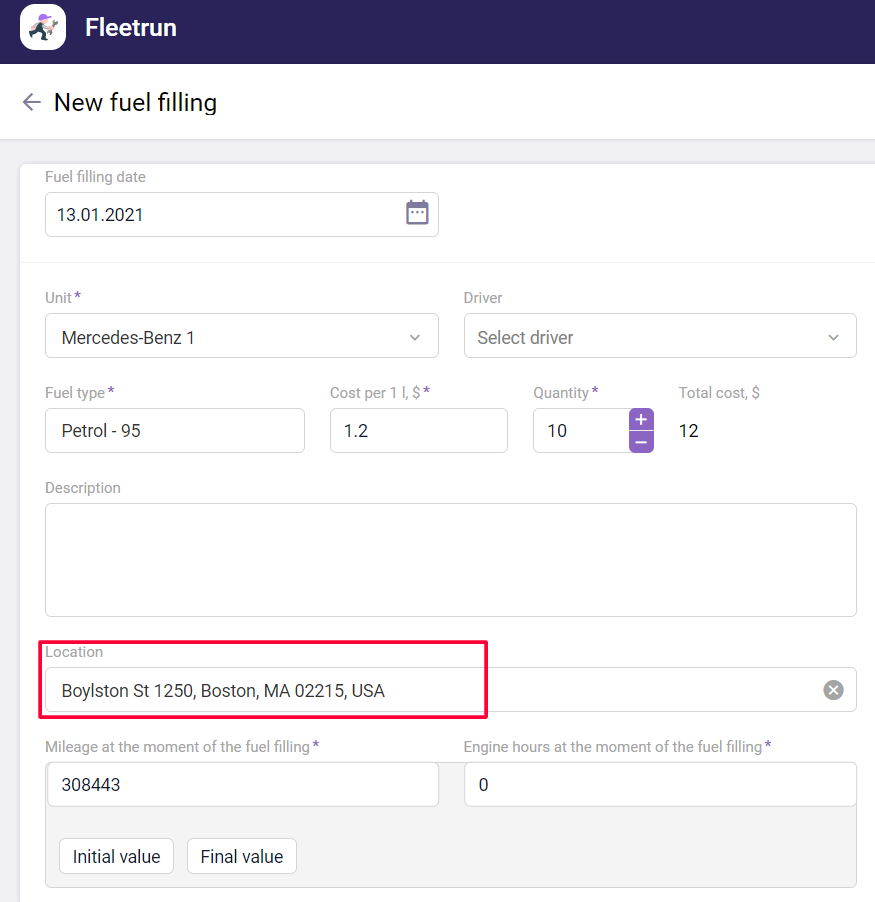This screenshot has width=875, height=902.
Task: Open the calendar date picker icon
Action: (417, 213)
